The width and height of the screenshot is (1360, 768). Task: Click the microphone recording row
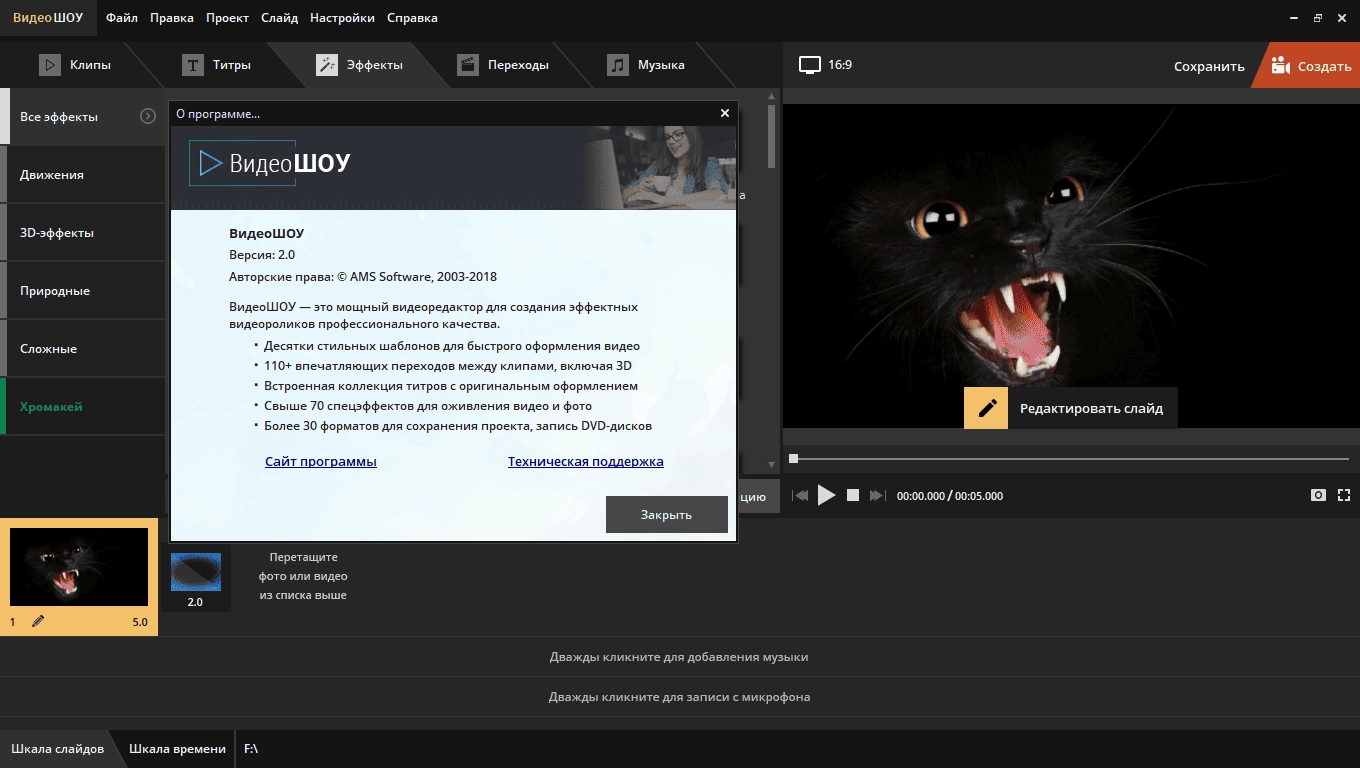coord(679,697)
